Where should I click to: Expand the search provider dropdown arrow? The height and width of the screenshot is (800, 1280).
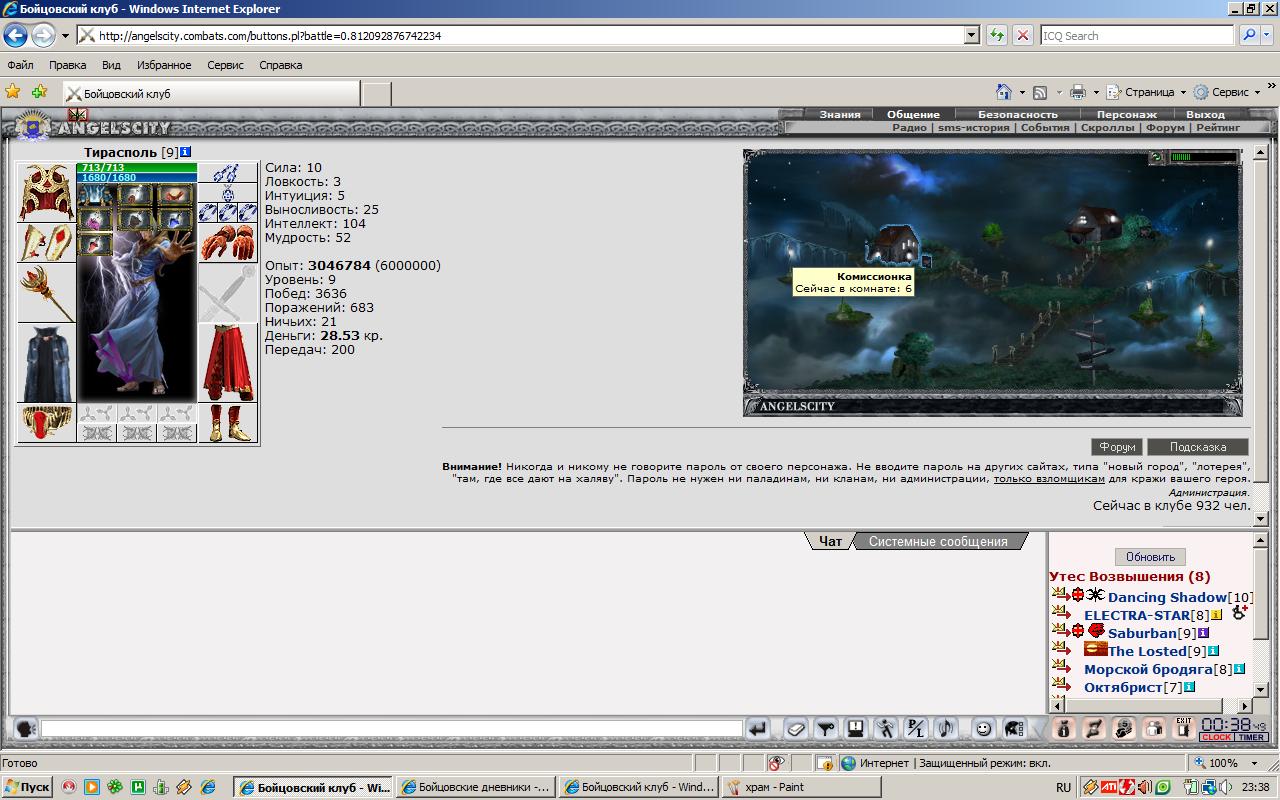pyautogui.click(x=1267, y=35)
